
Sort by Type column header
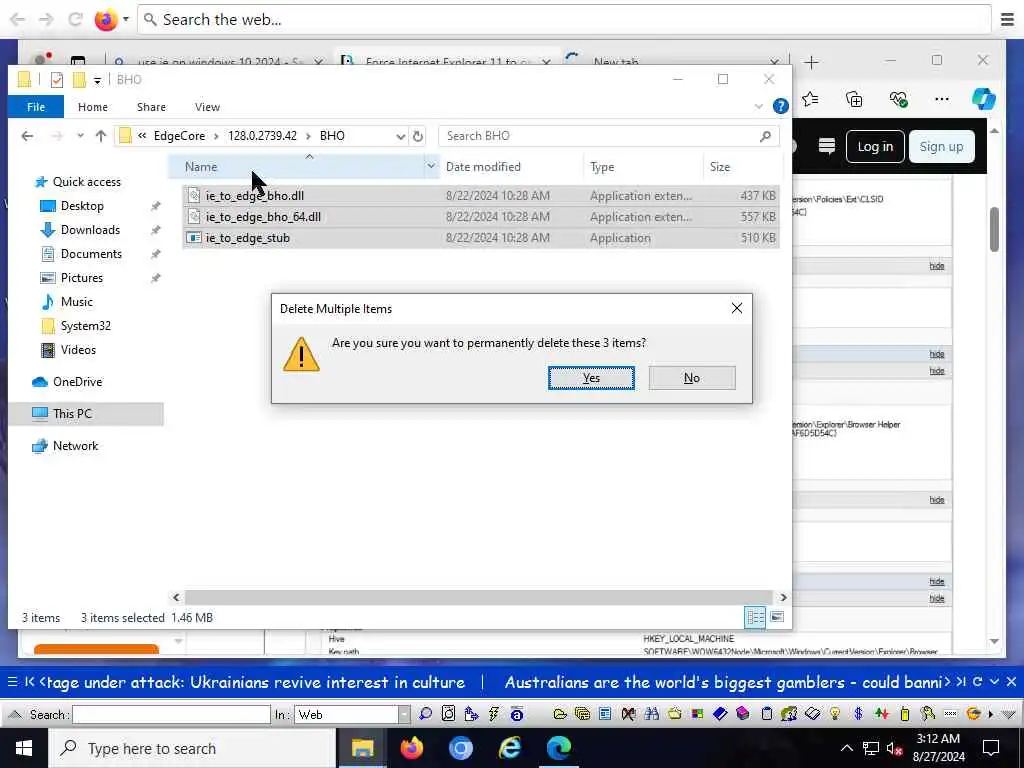pyautogui.click(x=602, y=167)
